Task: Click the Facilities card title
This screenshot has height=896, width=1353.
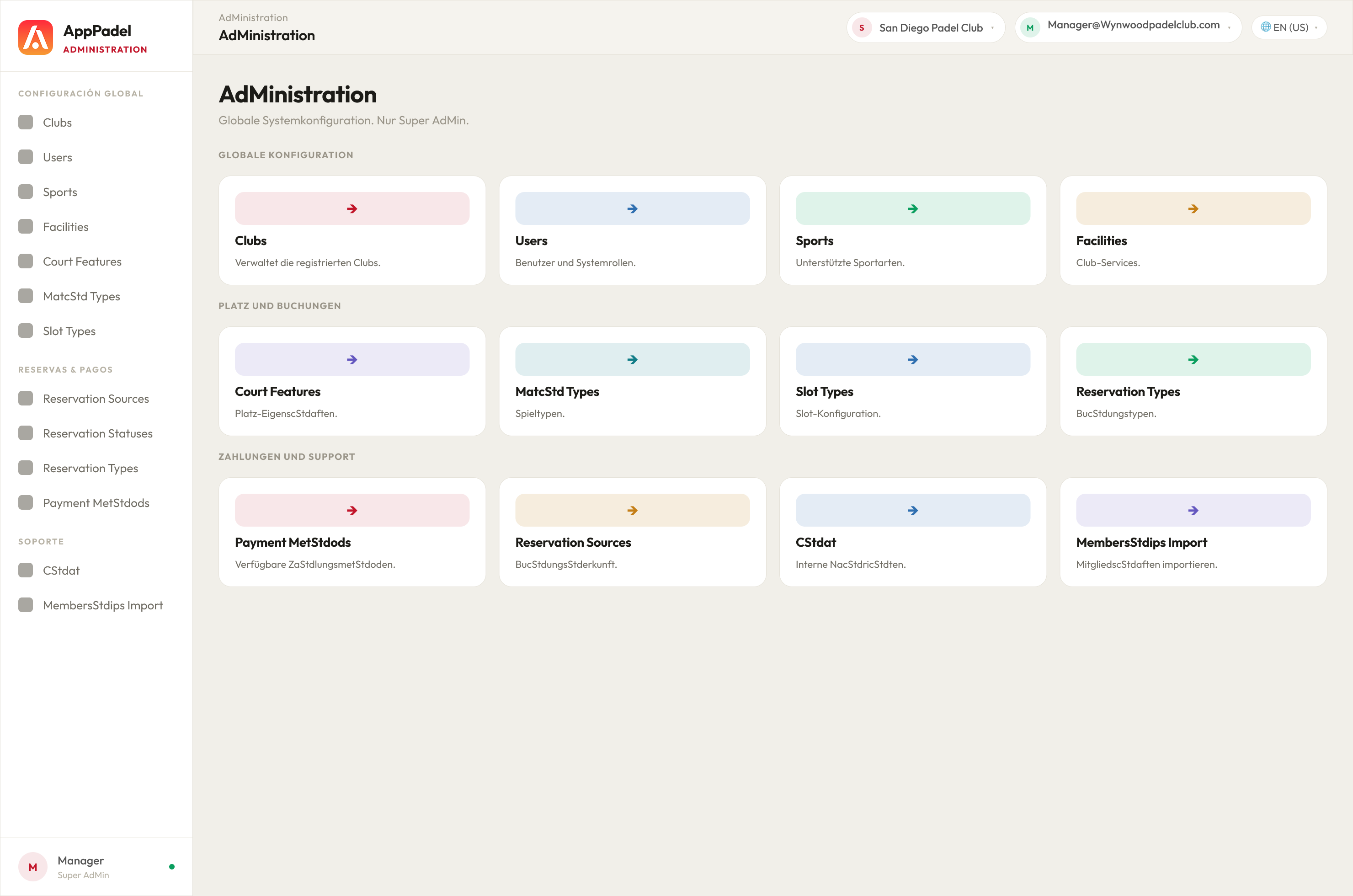Action: [x=1102, y=240]
